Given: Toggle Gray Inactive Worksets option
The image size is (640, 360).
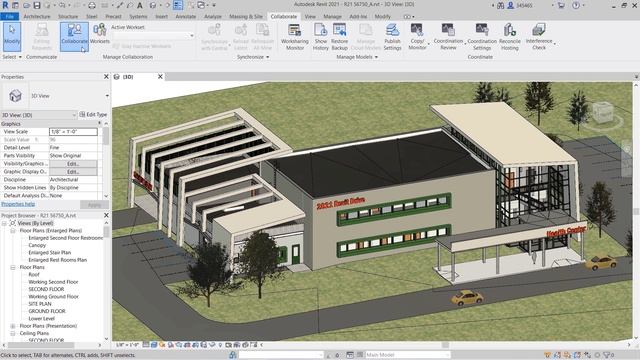Looking at the screenshot, I should [142, 46].
